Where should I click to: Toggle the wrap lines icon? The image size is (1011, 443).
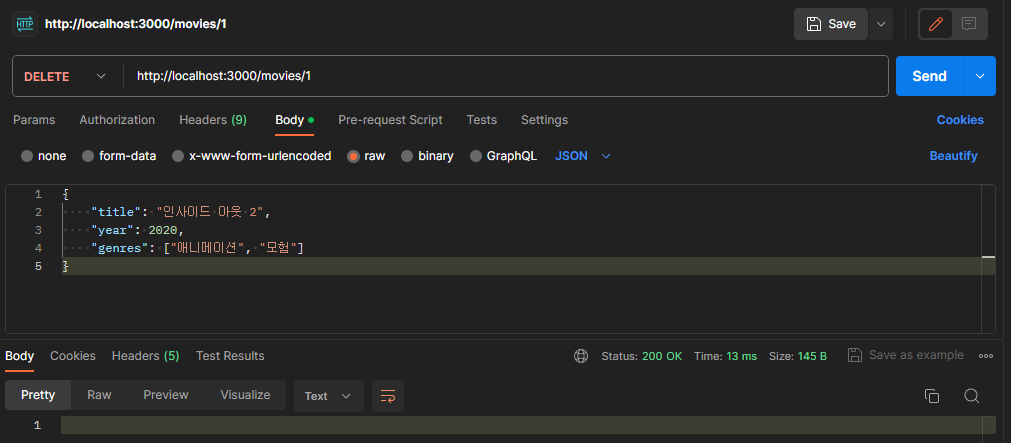(x=388, y=396)
